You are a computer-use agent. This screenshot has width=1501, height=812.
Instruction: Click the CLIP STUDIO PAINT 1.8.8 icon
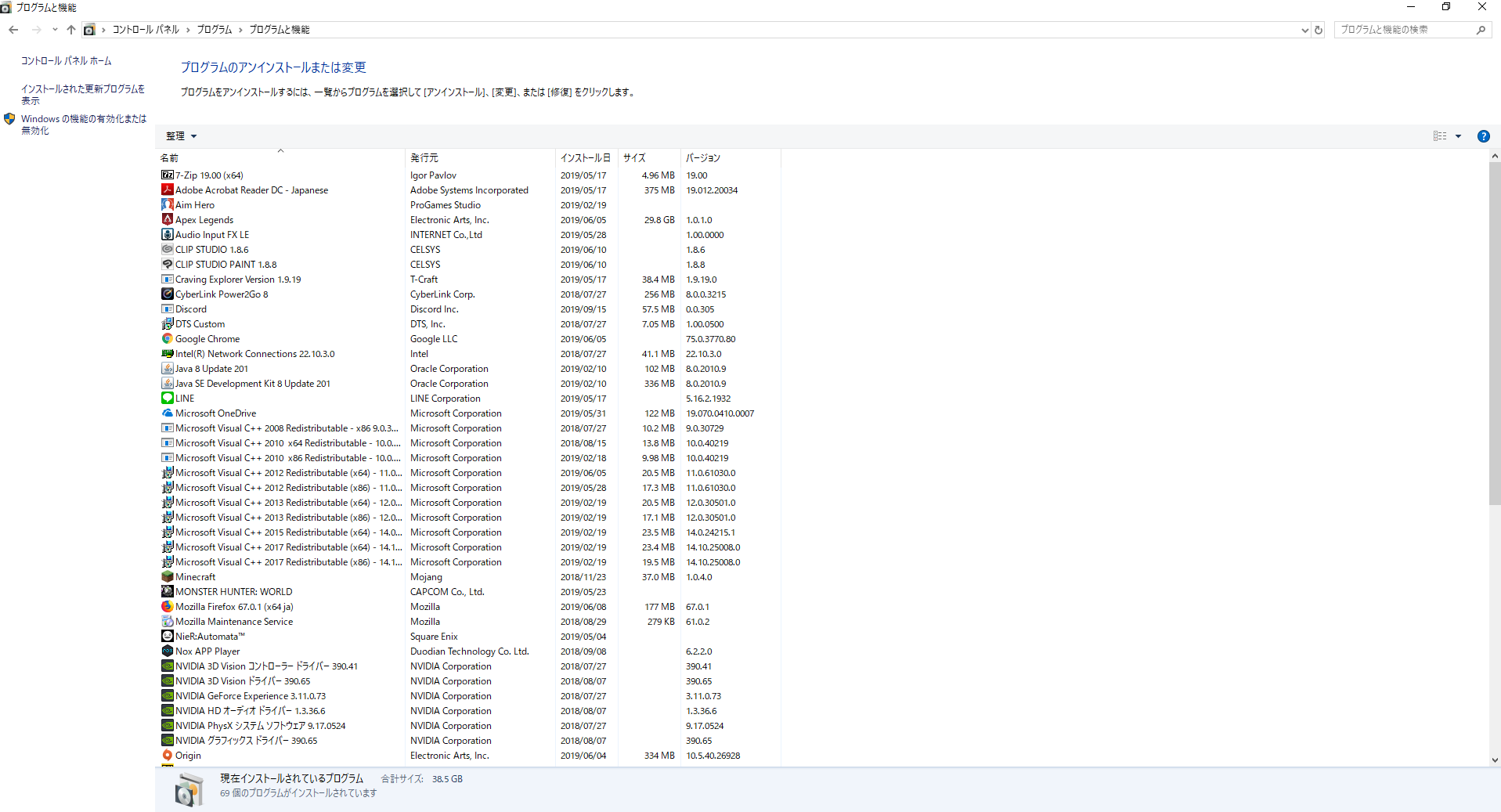(x=167, y=265)
